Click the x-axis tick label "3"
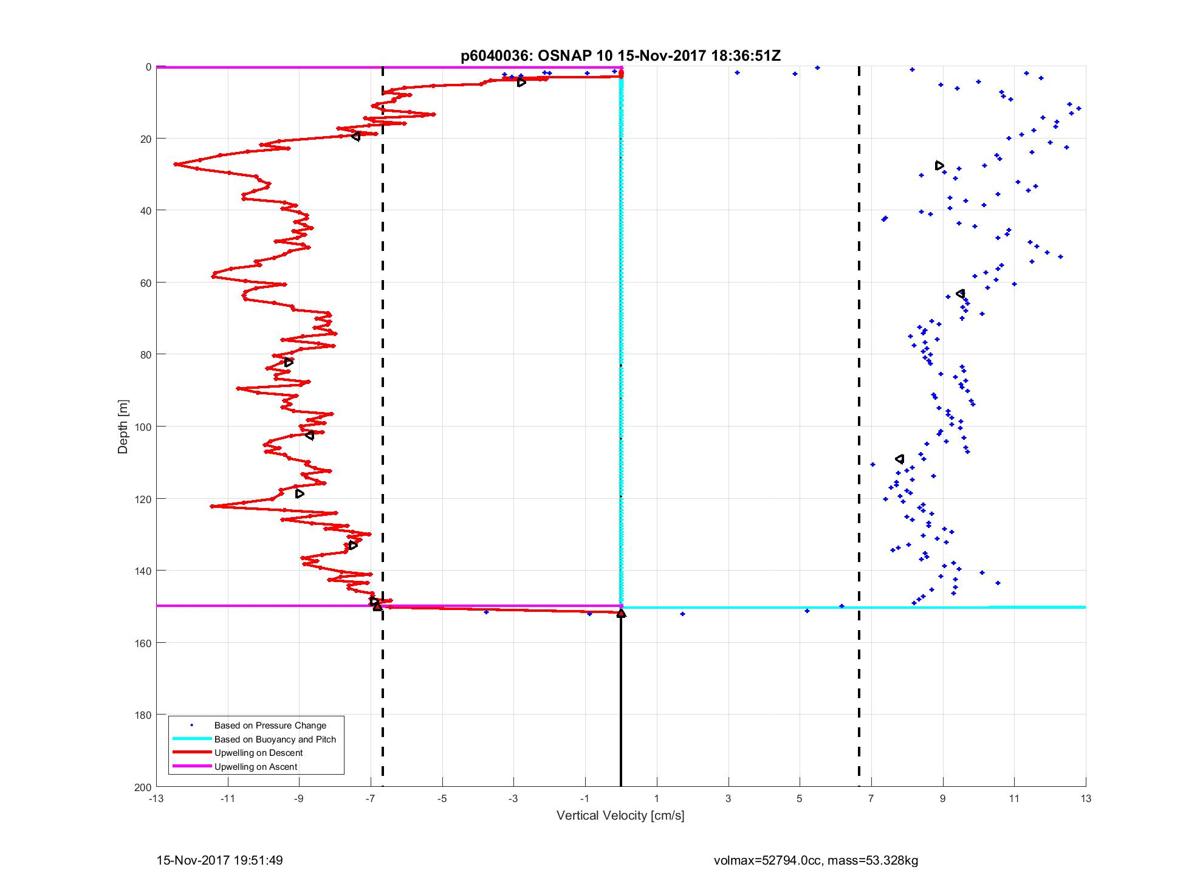 pyautogui.click(x=728, y=799)
